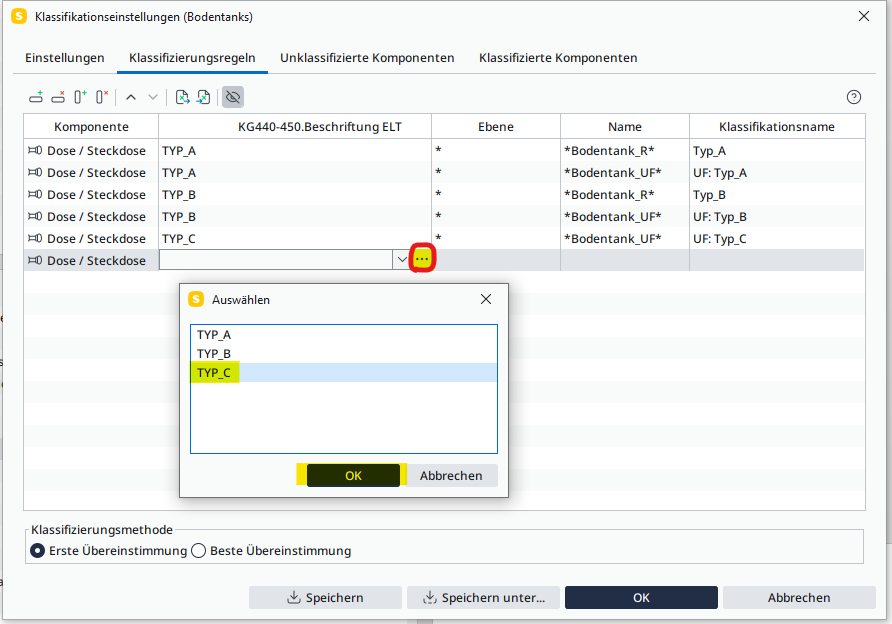
Task: Click the remove row icon in toolbar
Action: pyautogui.click(x=58, y=97)
